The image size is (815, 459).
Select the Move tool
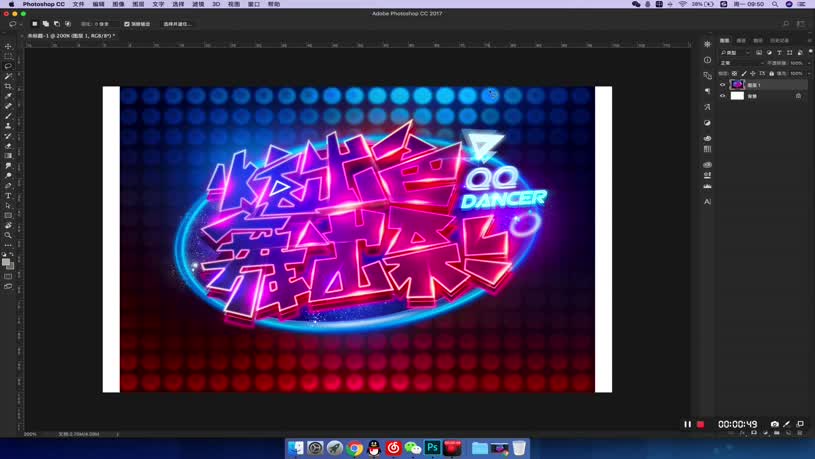coord(8,46)
